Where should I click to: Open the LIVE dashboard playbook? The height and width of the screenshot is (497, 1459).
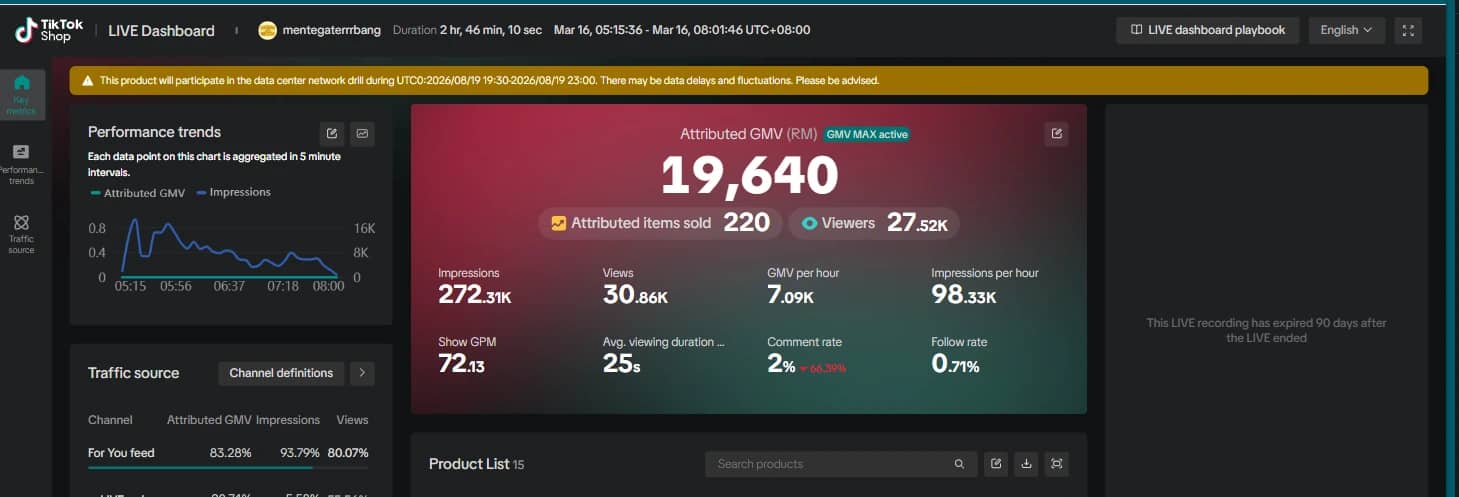1208,30
